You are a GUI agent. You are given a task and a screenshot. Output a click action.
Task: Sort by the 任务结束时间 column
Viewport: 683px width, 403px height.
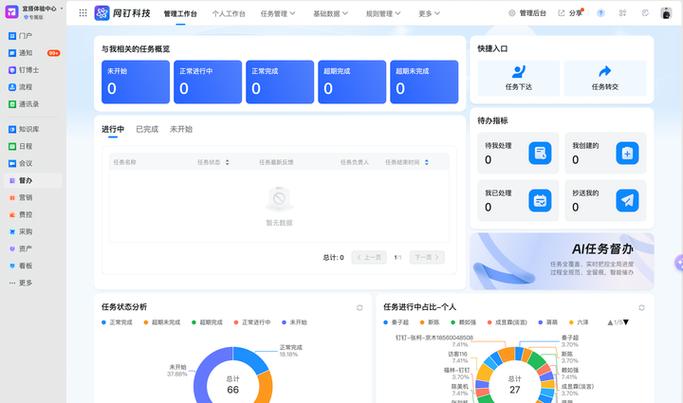[426, 162]
